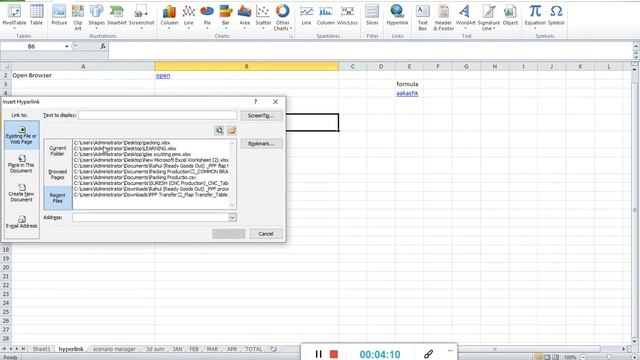Switch to 3d sum sheet tab
Viewport: 640px width, 360px height.
pos(155,349)
